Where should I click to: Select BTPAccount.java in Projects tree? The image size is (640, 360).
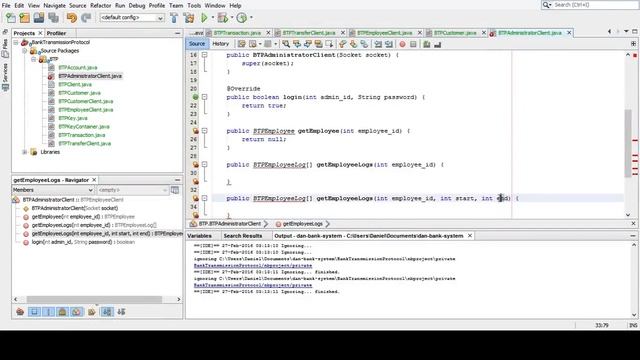point(78,67)
